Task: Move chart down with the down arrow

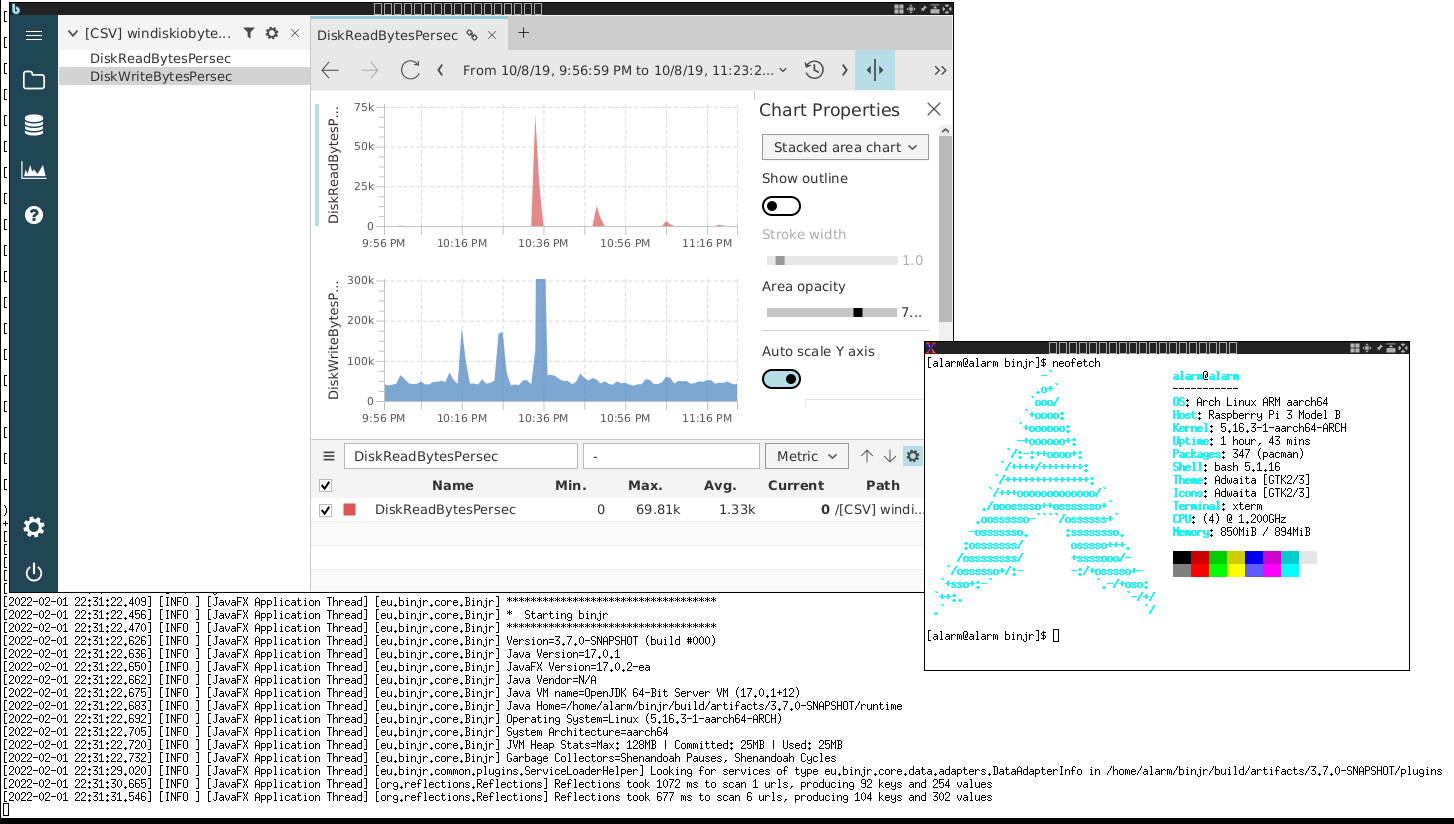Action: click(x=890, y=456)
